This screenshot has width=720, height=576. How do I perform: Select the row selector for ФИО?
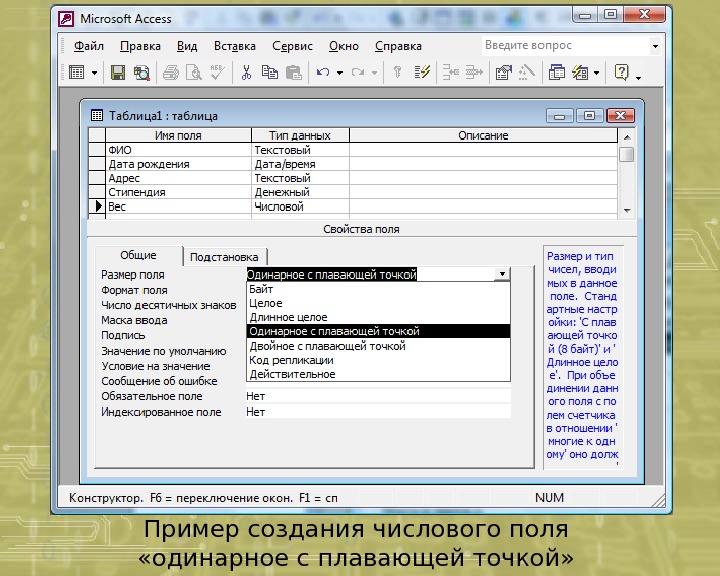point(97,150)
